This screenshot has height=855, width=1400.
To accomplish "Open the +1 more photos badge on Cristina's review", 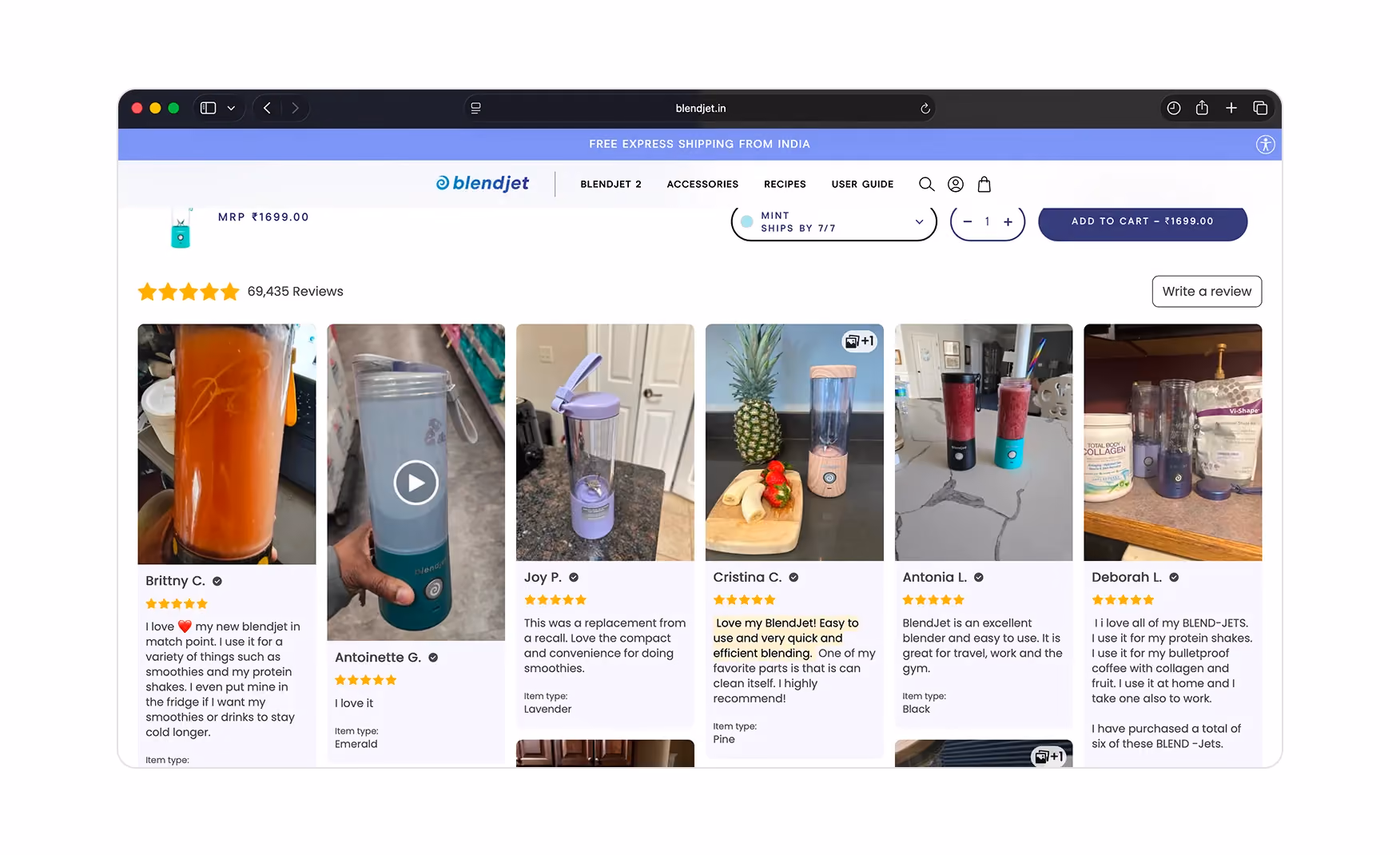I will click(x=860, y=341).
